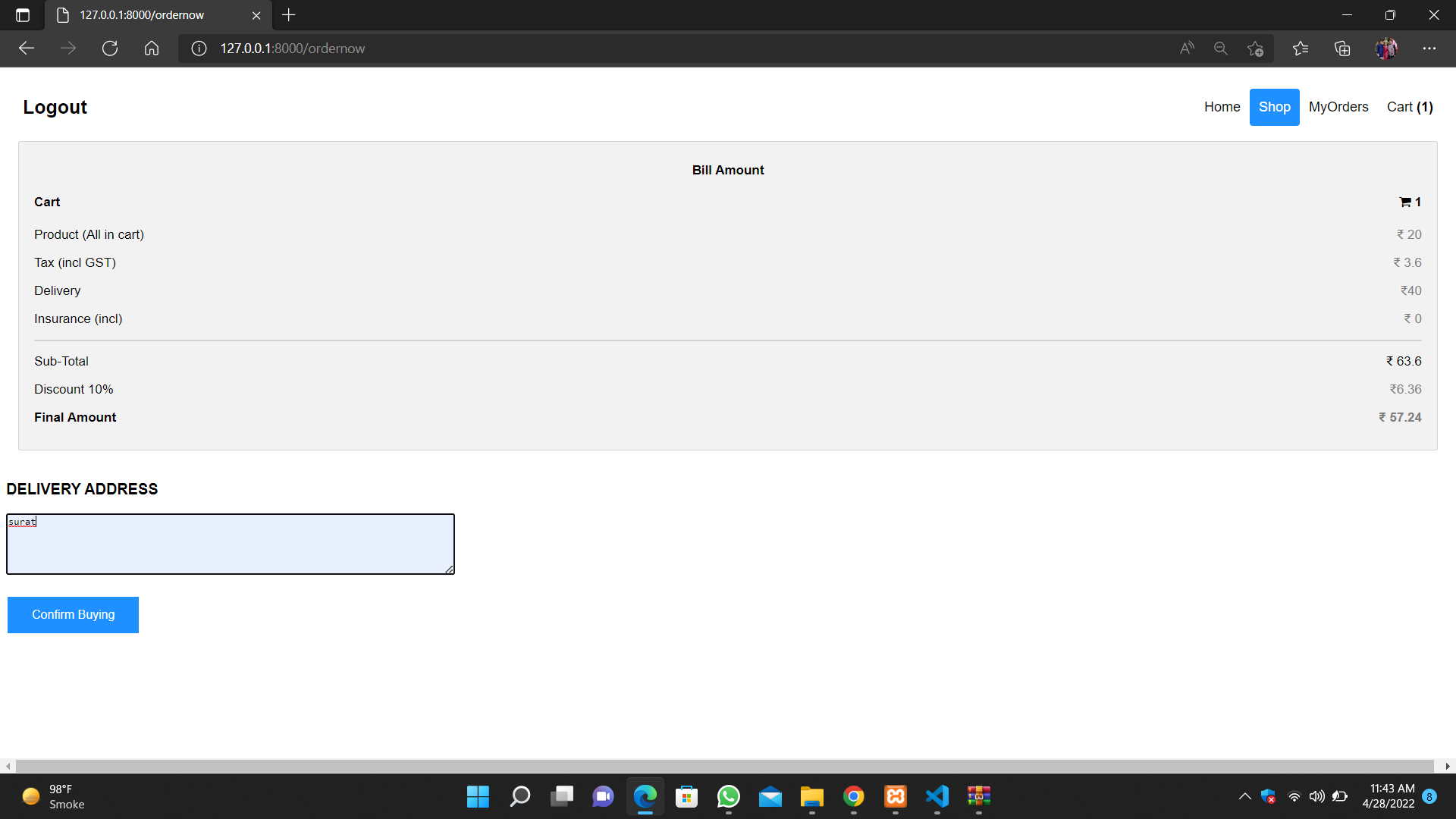Select Shop in the navigation bar

(x=1274, y=107)
